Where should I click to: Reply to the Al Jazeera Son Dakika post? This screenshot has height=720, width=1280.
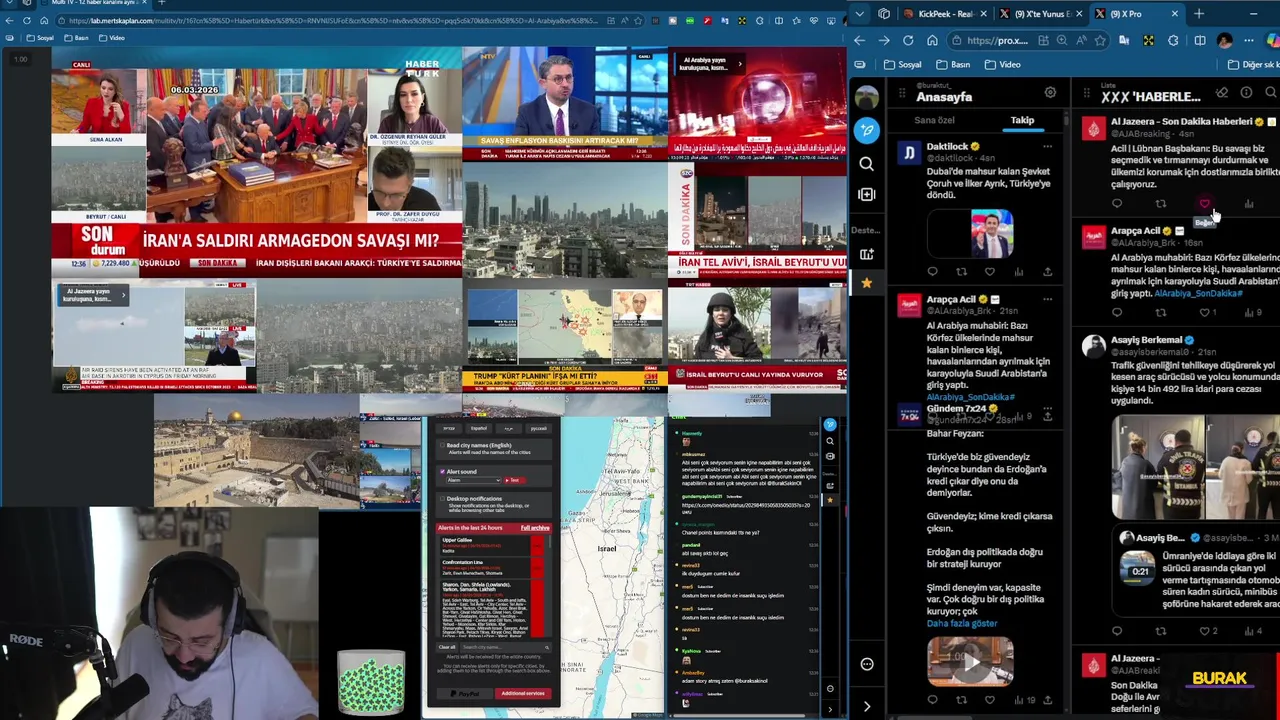(x=1117, y=204)
